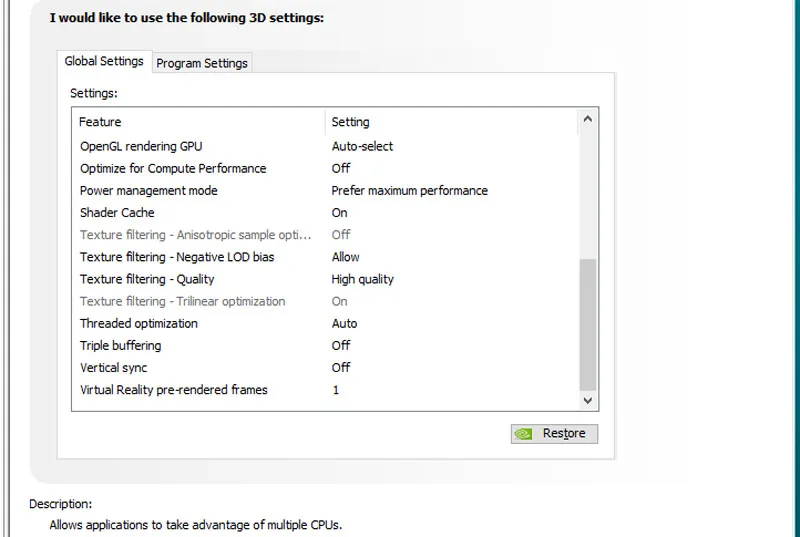Click the settings list scrollbar thumb
This screenshot has width=800, height=537.
click(587, 324)
